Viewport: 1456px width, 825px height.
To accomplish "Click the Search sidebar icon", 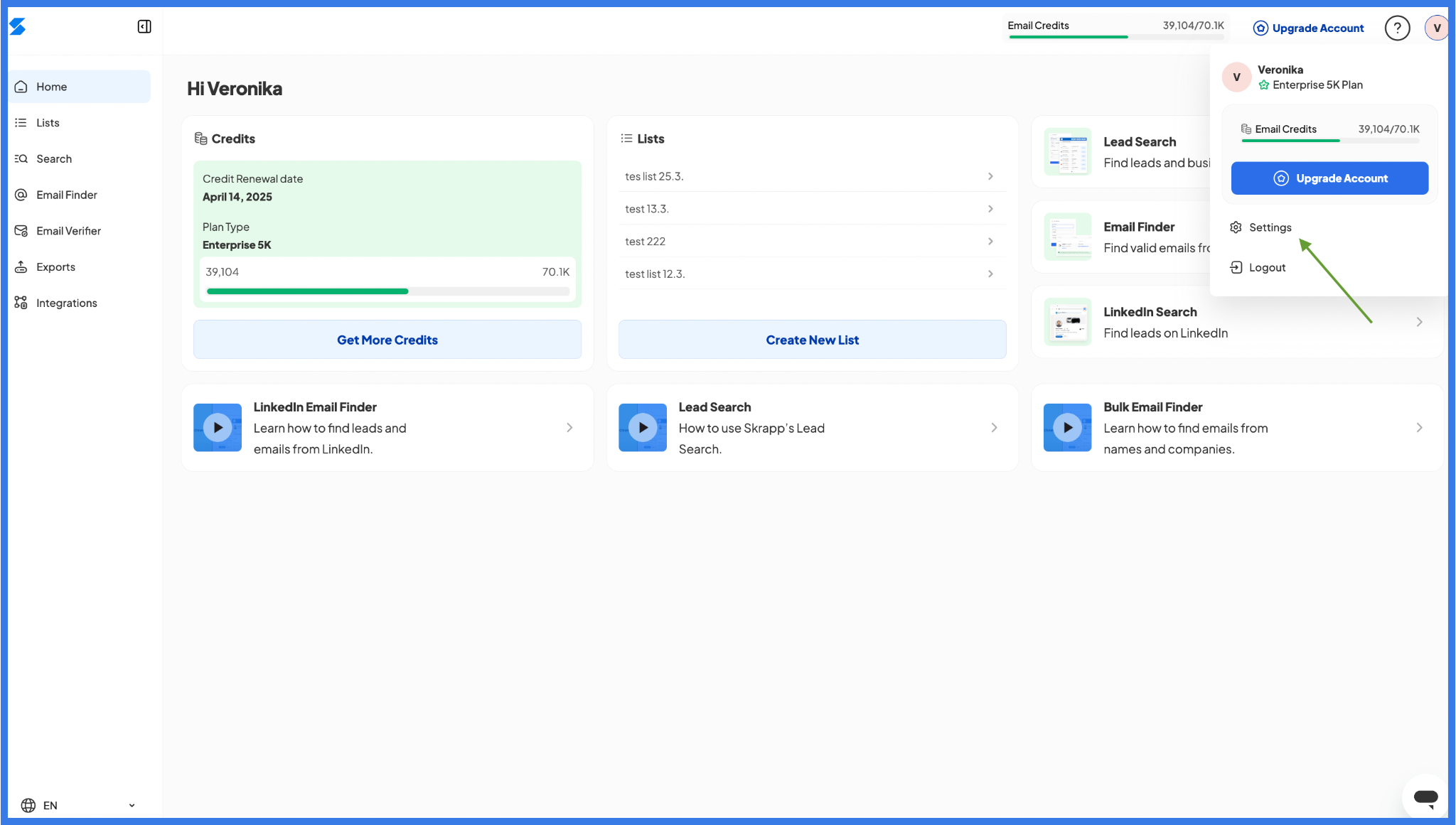I will 21,158.
